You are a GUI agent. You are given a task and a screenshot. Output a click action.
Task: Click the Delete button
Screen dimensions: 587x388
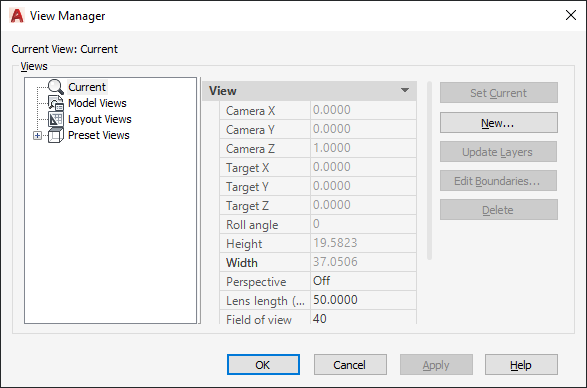(x=499, y=210)
